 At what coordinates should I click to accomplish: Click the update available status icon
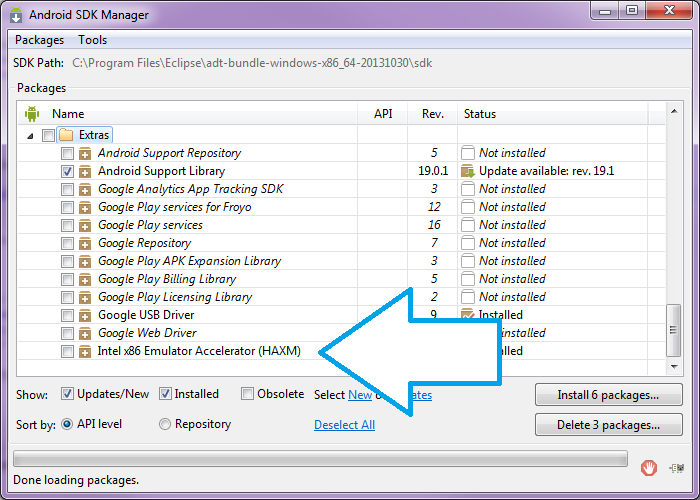[467, 171]
